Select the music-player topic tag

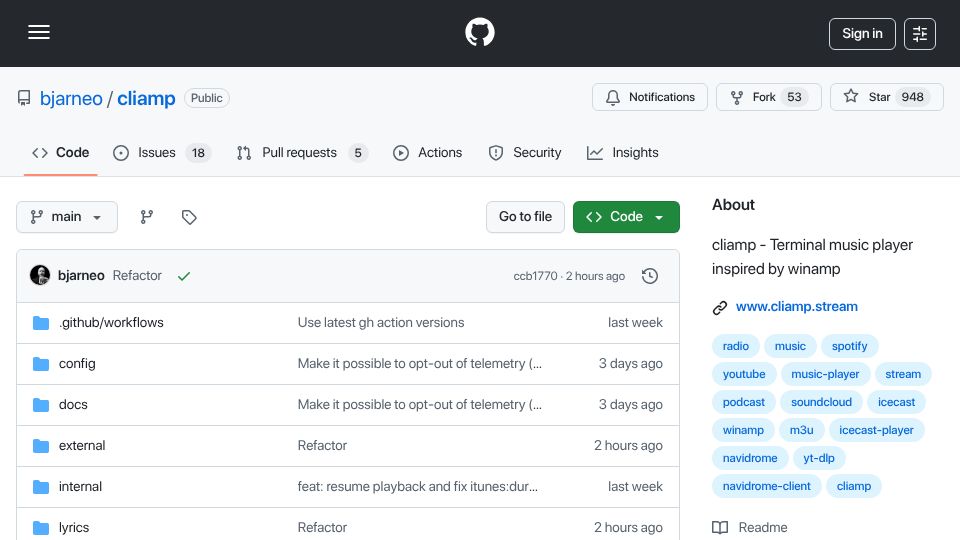[825, 374]
